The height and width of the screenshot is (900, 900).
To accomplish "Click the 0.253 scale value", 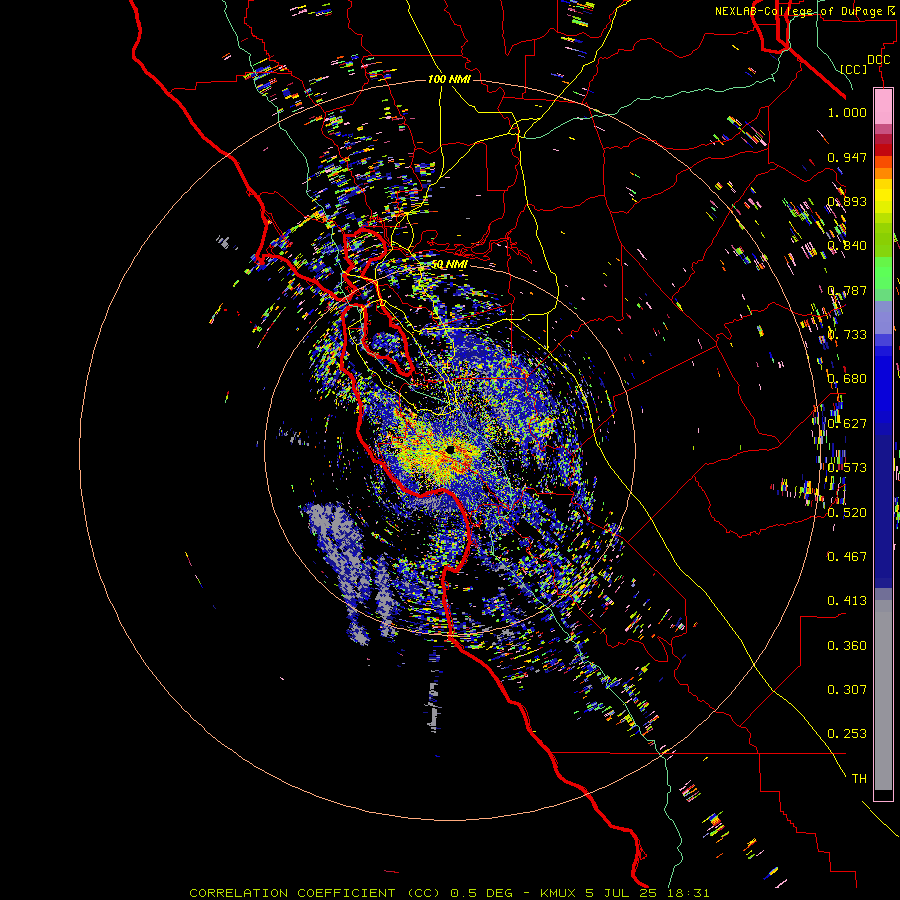I will [x=847, y=734].
